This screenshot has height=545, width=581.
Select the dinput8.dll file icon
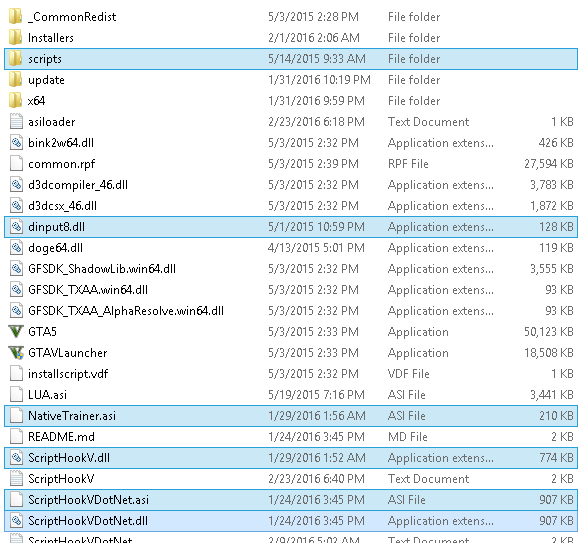16,226
